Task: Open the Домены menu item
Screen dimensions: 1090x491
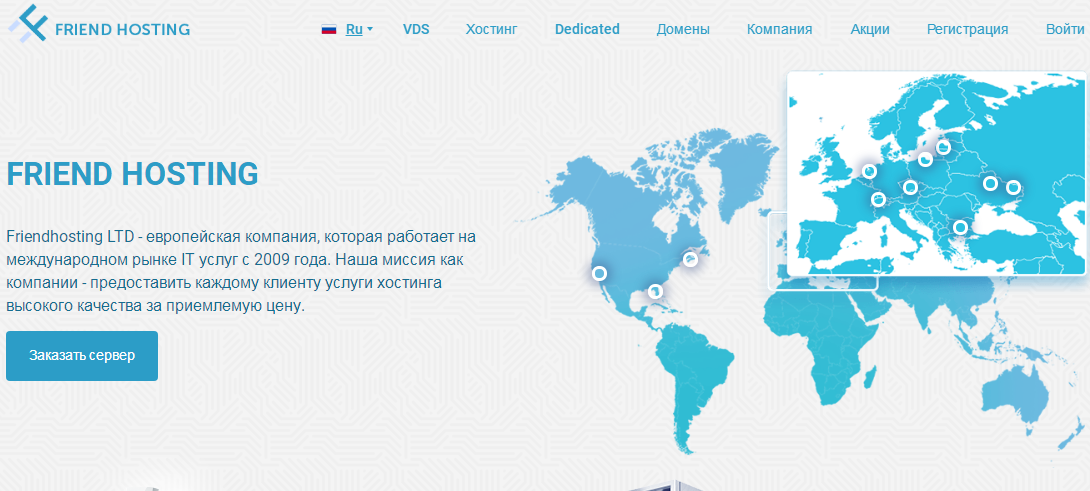Action: pos(683,29)
